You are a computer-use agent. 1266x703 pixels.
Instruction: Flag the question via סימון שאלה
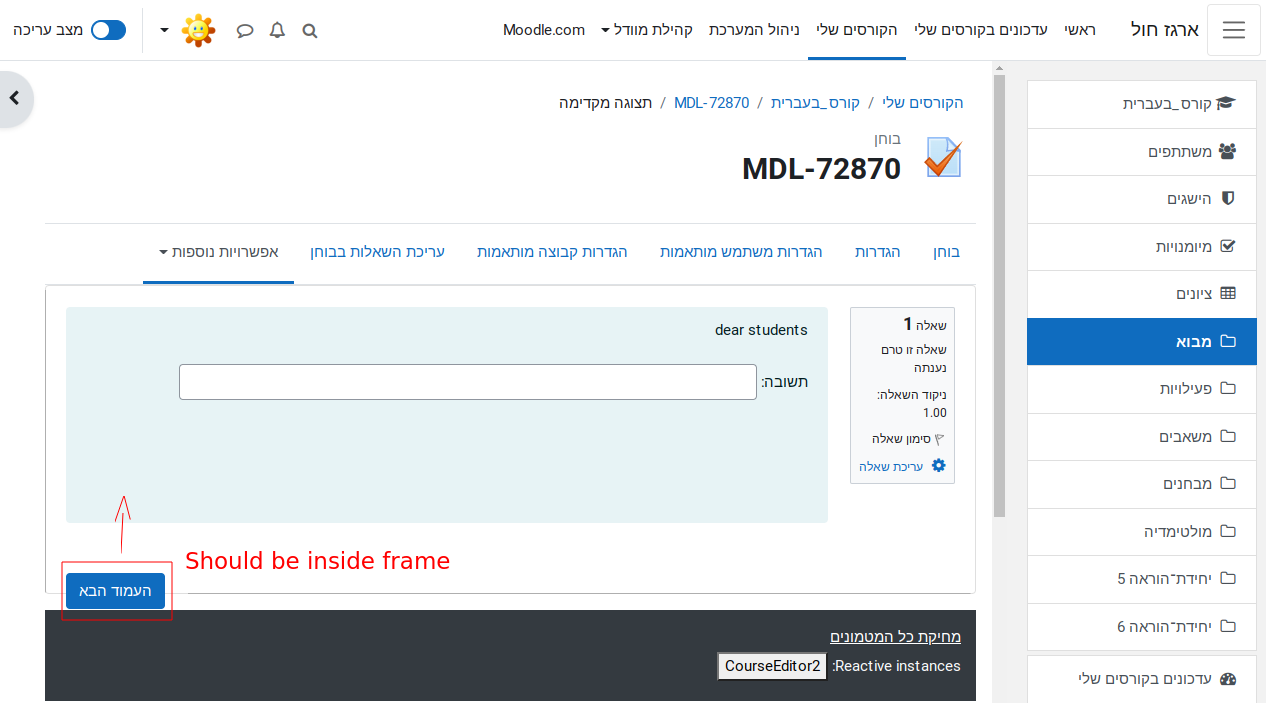pos(909,438)
